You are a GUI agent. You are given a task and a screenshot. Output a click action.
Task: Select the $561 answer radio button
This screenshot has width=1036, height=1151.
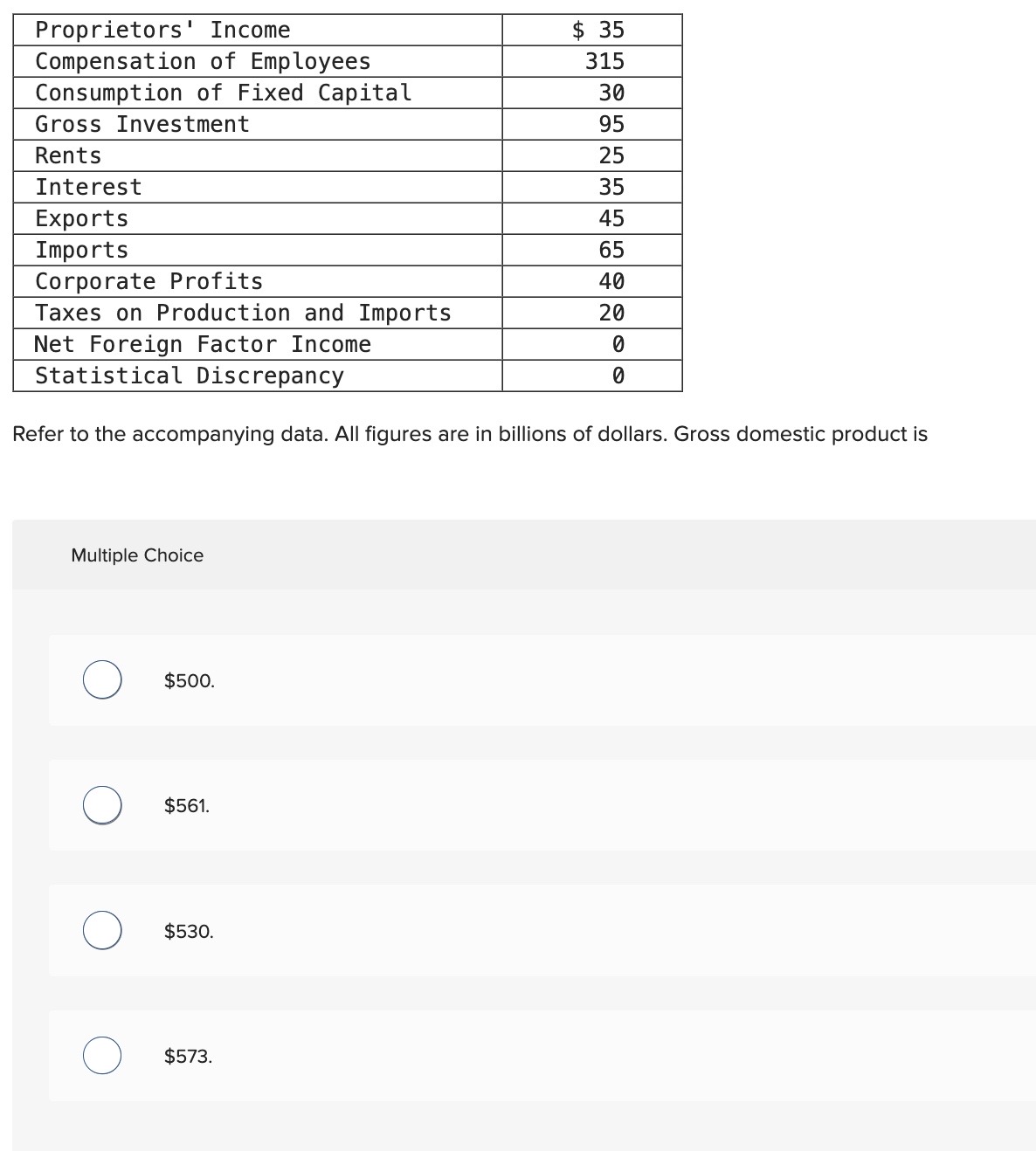[102, 805]
